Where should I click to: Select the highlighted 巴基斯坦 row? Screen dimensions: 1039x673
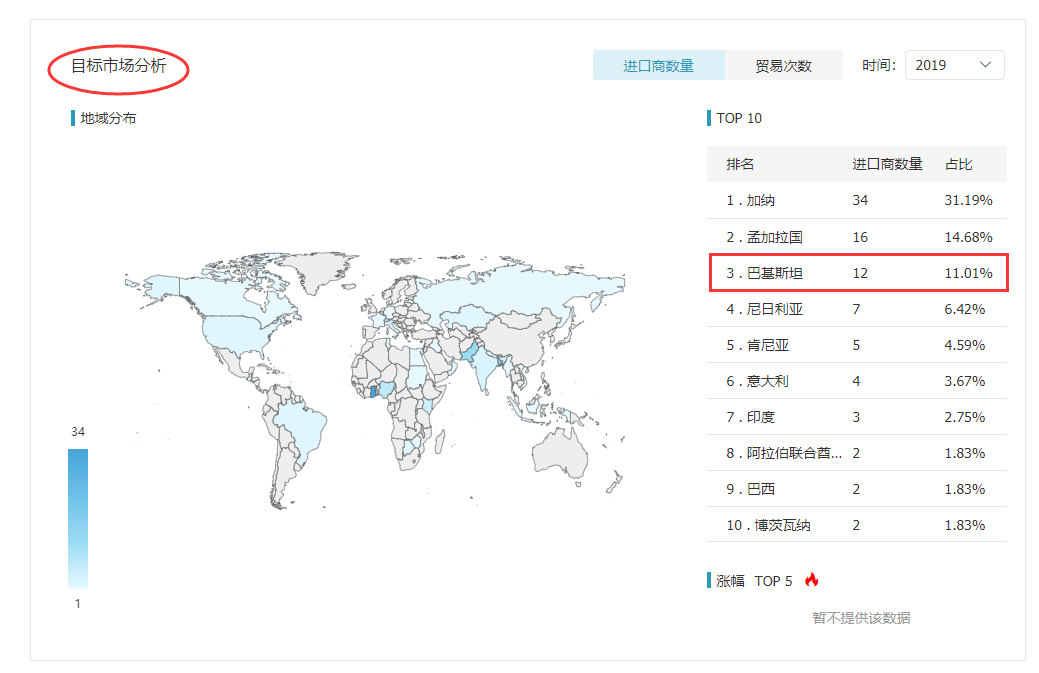point(856,272)
